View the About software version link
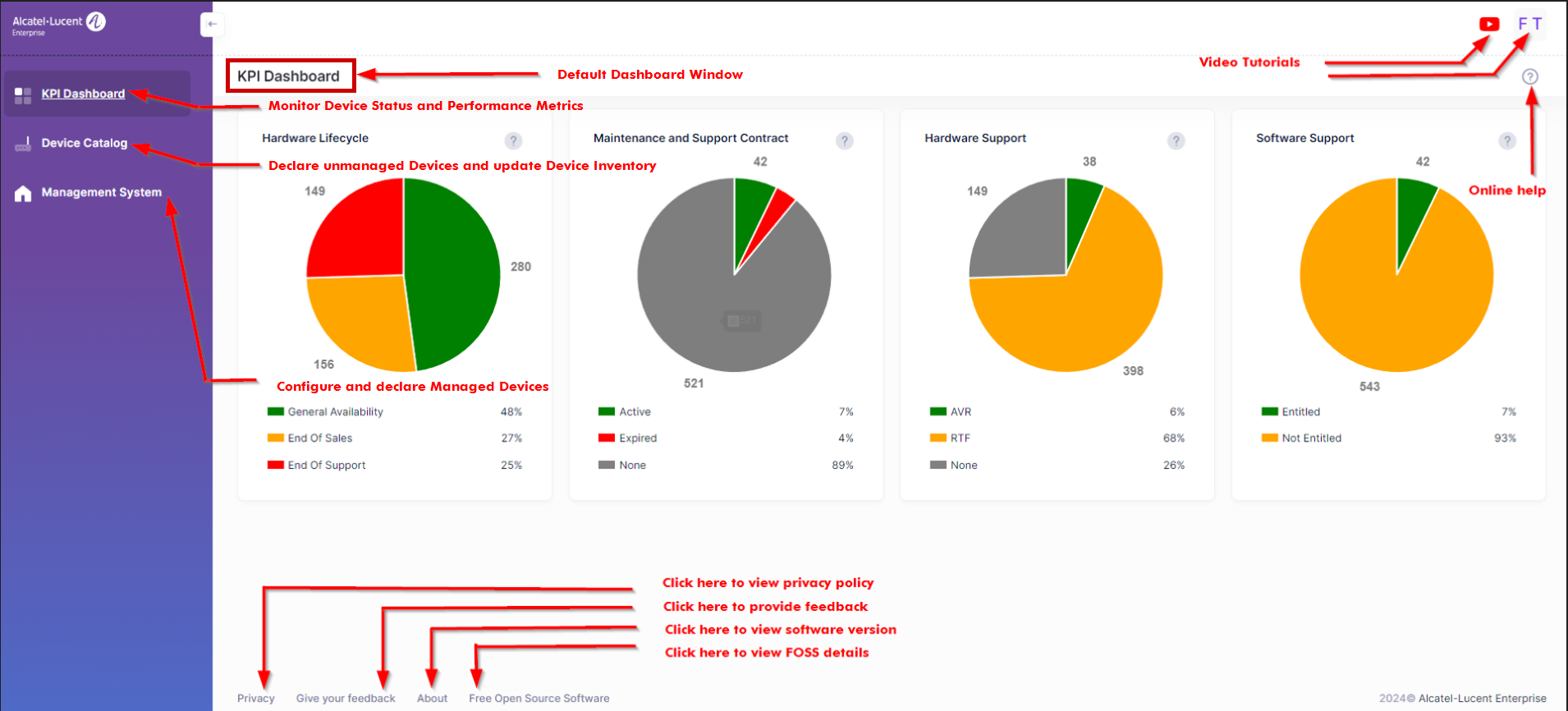This screenshot has width=1568, height=711. click(432, 698)
